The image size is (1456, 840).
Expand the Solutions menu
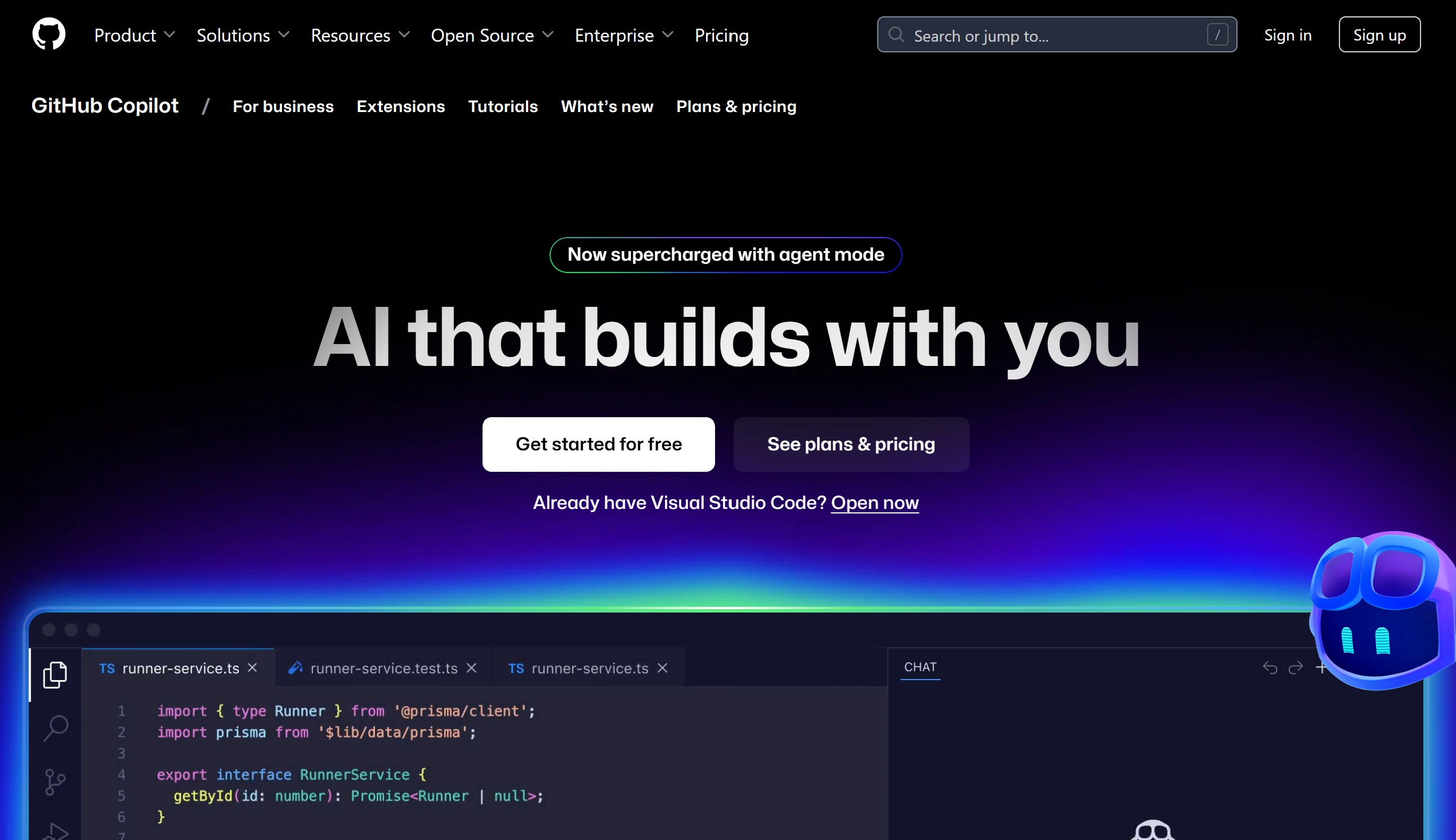click(243, 35)
